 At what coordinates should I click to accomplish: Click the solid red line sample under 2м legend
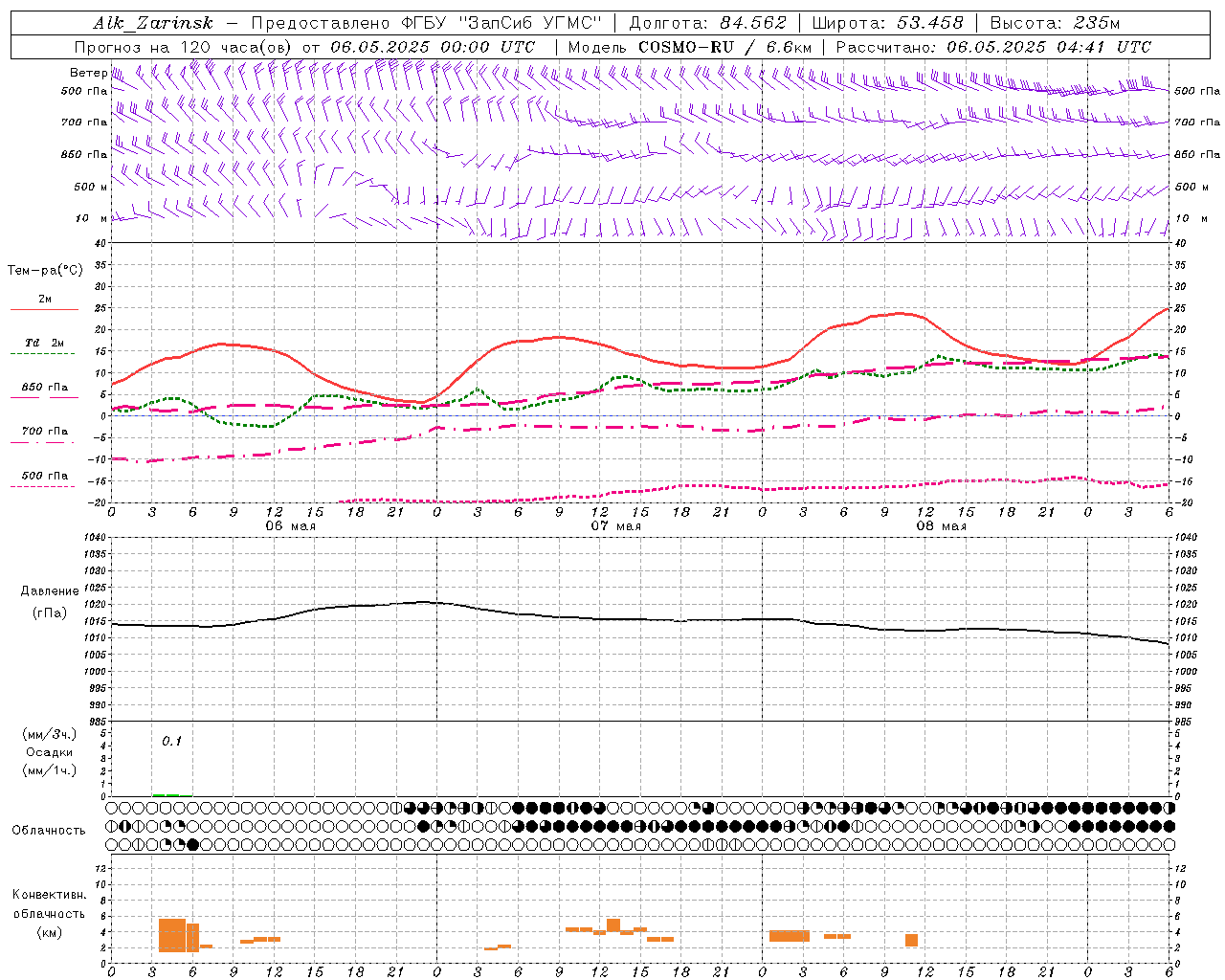[x=44, y=309]
